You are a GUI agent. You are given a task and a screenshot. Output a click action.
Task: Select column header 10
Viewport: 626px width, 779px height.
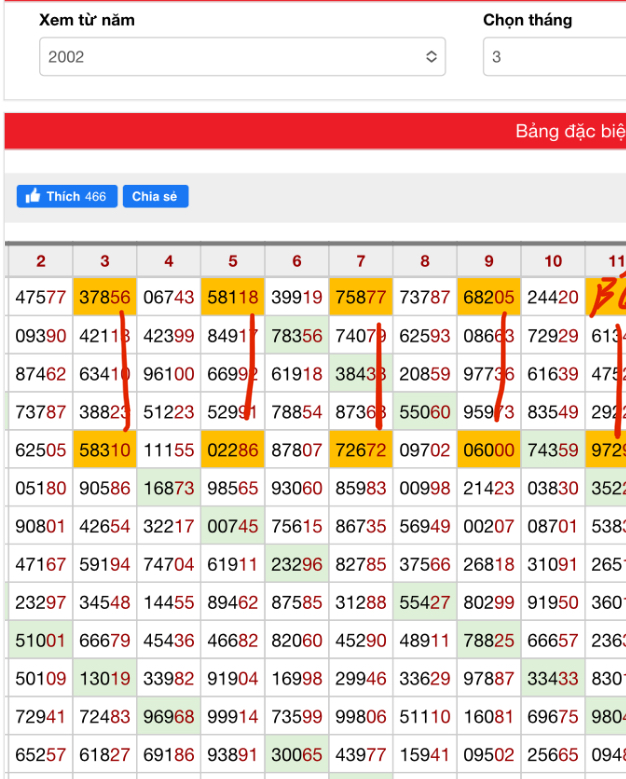pos(553,261)
